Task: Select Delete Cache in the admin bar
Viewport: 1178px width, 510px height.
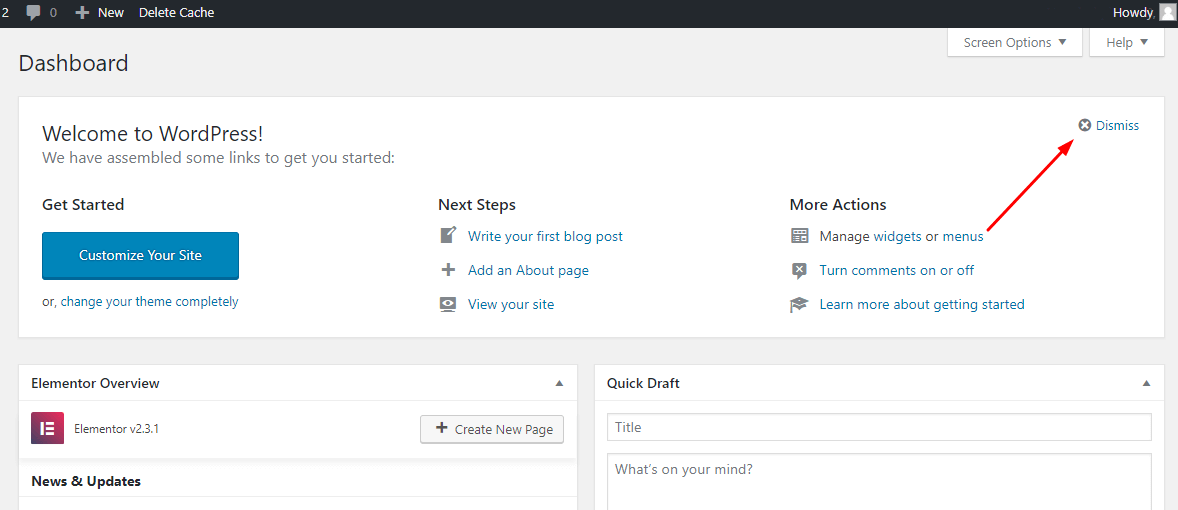Action: click(x=177, y=13)
